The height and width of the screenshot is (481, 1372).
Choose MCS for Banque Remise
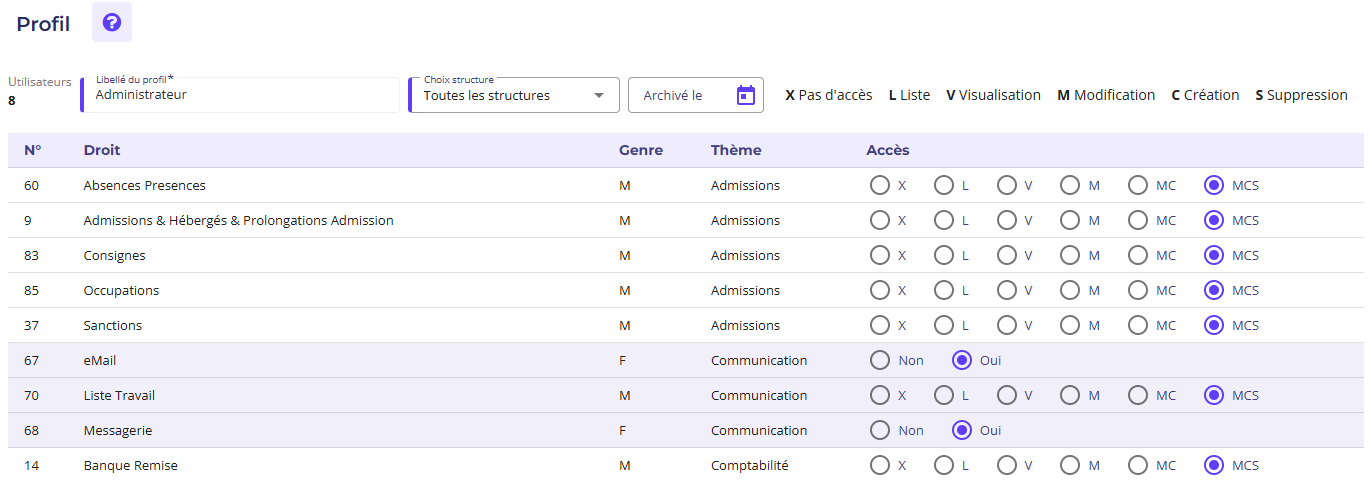click(x=1214, y=465)
